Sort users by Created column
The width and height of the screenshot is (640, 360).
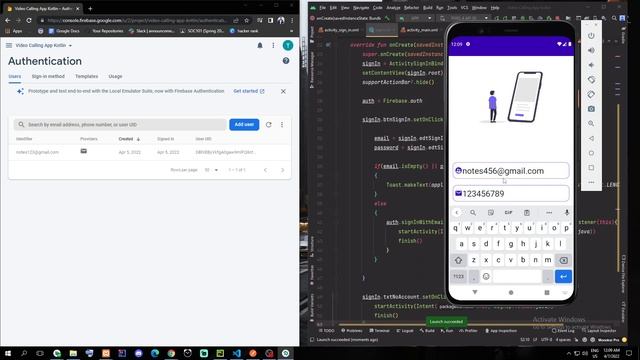tap(129, 139)
